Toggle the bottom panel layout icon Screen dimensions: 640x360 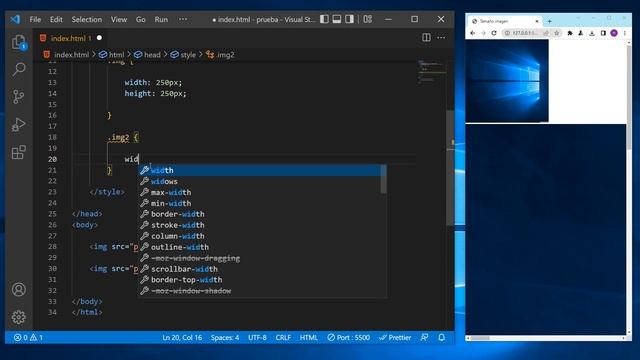pos(337,19)
